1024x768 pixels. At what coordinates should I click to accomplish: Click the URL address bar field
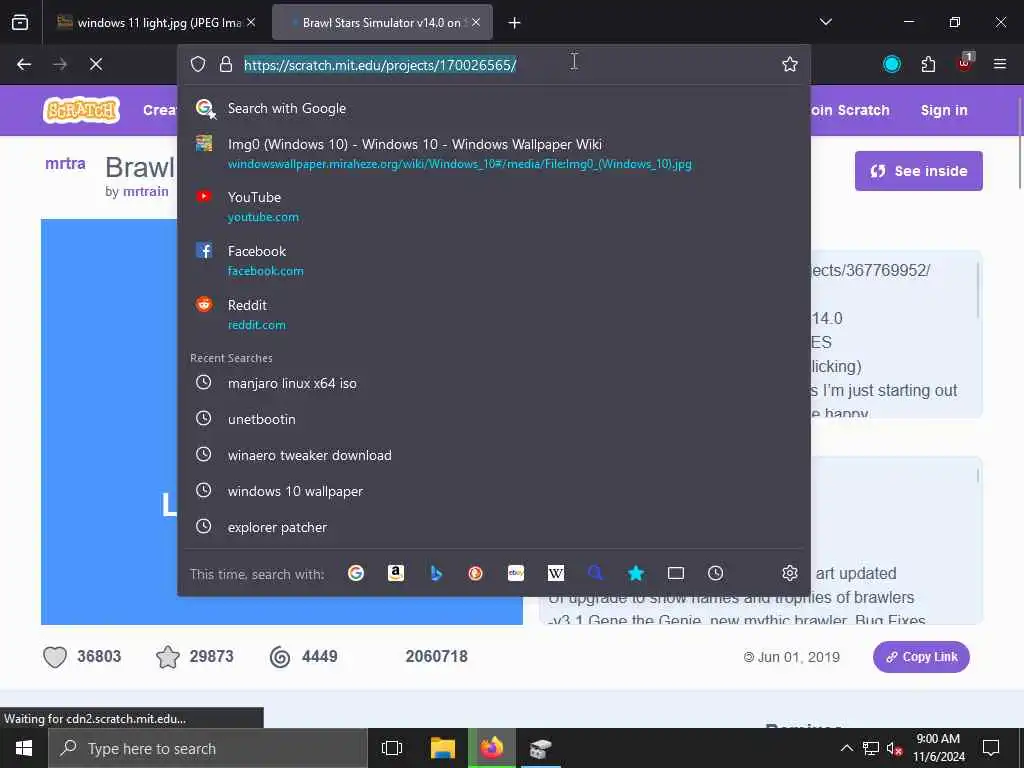(494, 64)
